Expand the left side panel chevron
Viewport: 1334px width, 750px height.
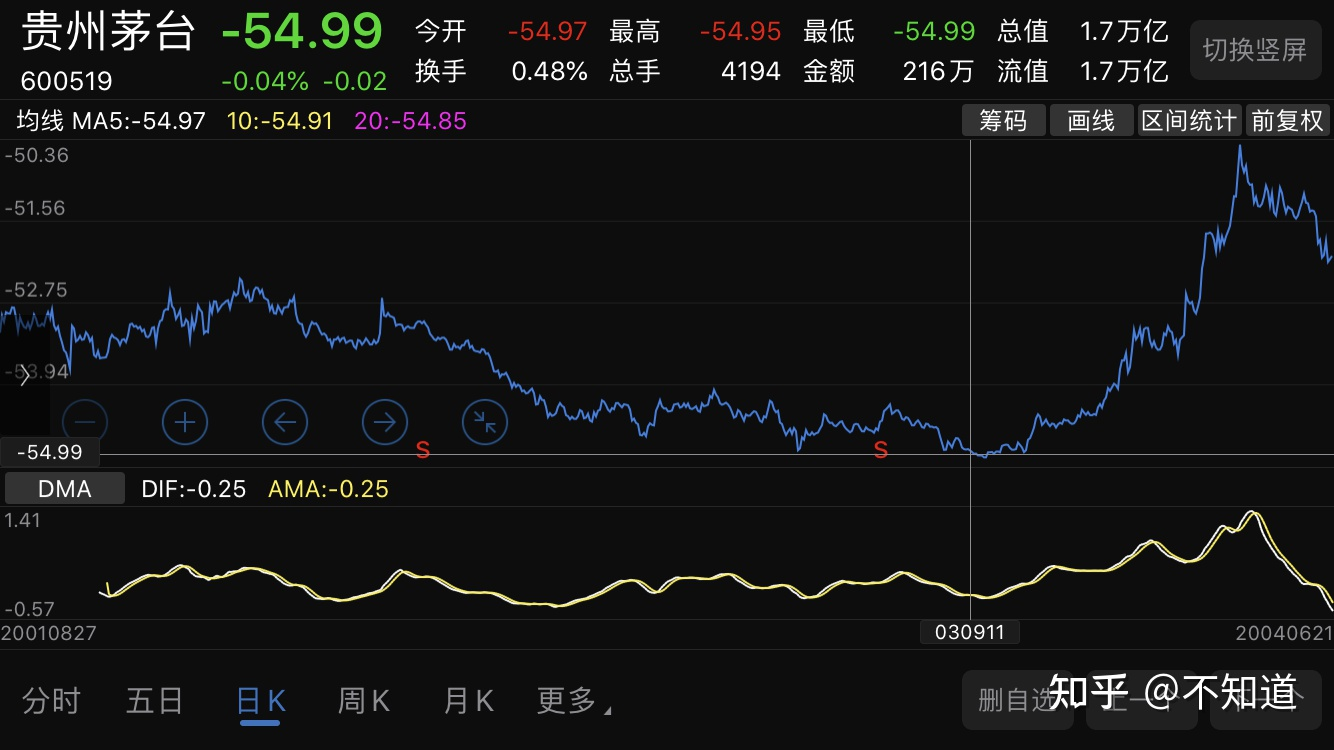24,377
